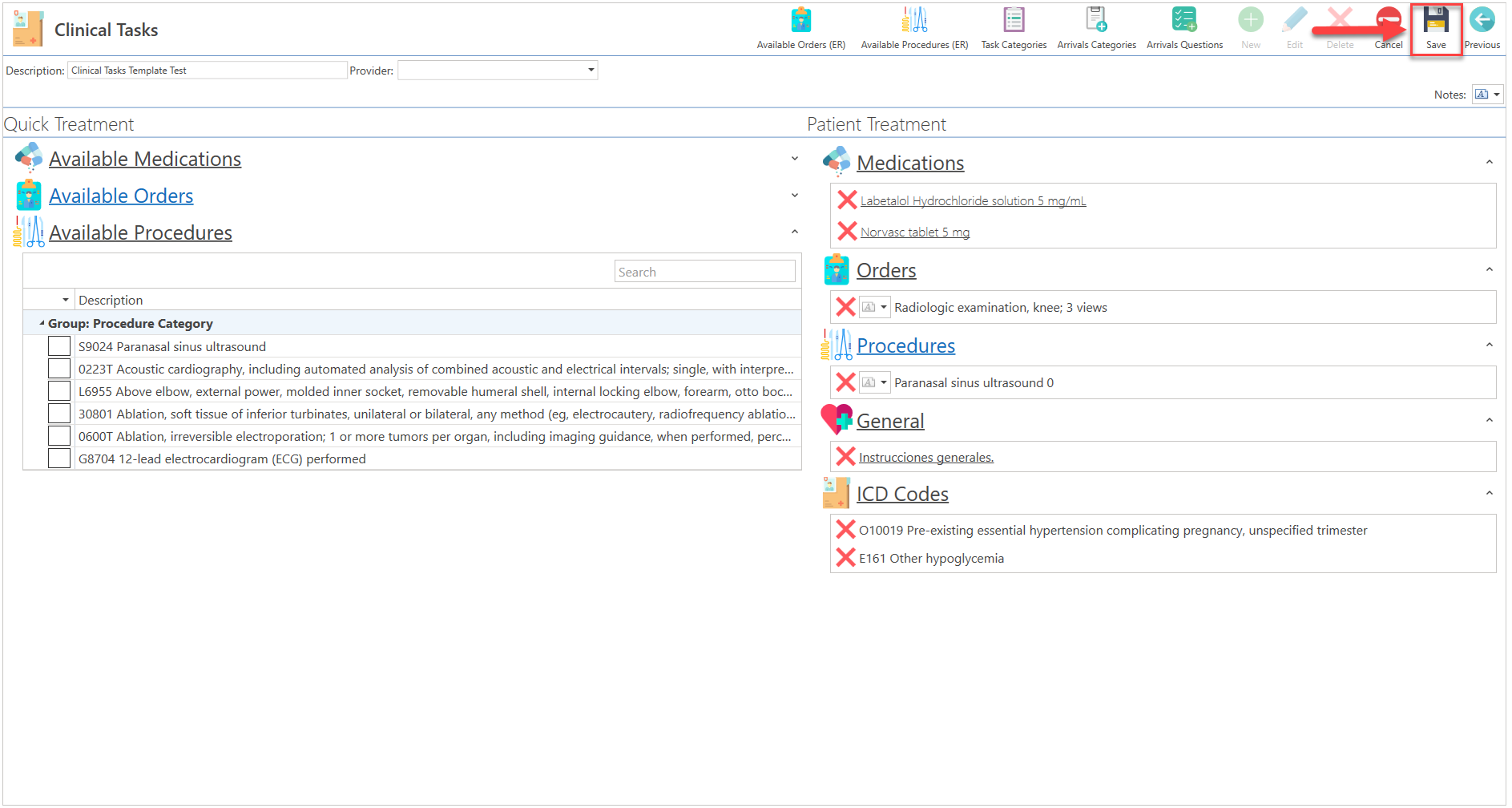Image resolution: width=1512 pixels, height=808 pixels.
Task: Click the Available Medications pills icon
Action: pyautogui.click(x=29, y=158)
